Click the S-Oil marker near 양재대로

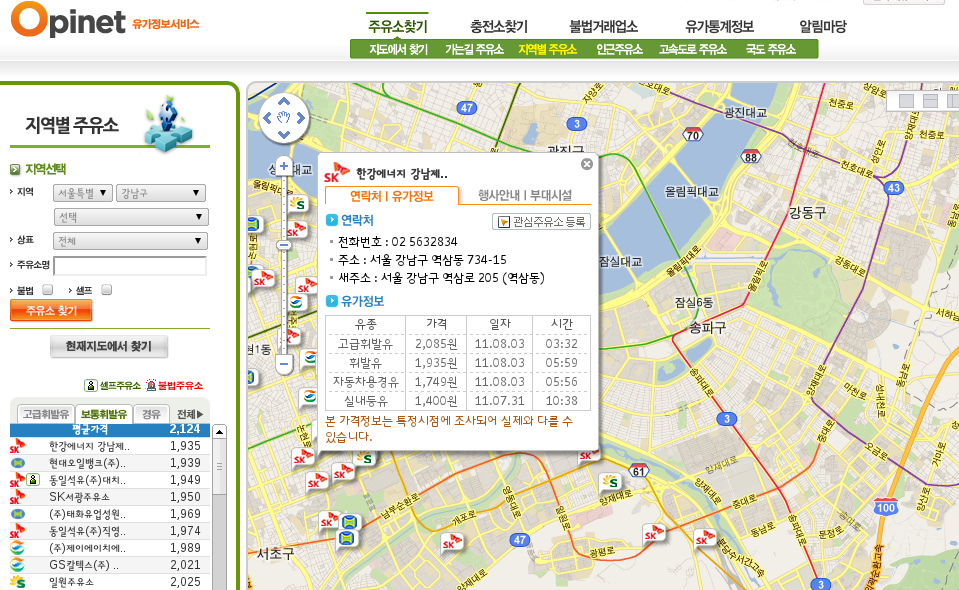tap(610, 482)
